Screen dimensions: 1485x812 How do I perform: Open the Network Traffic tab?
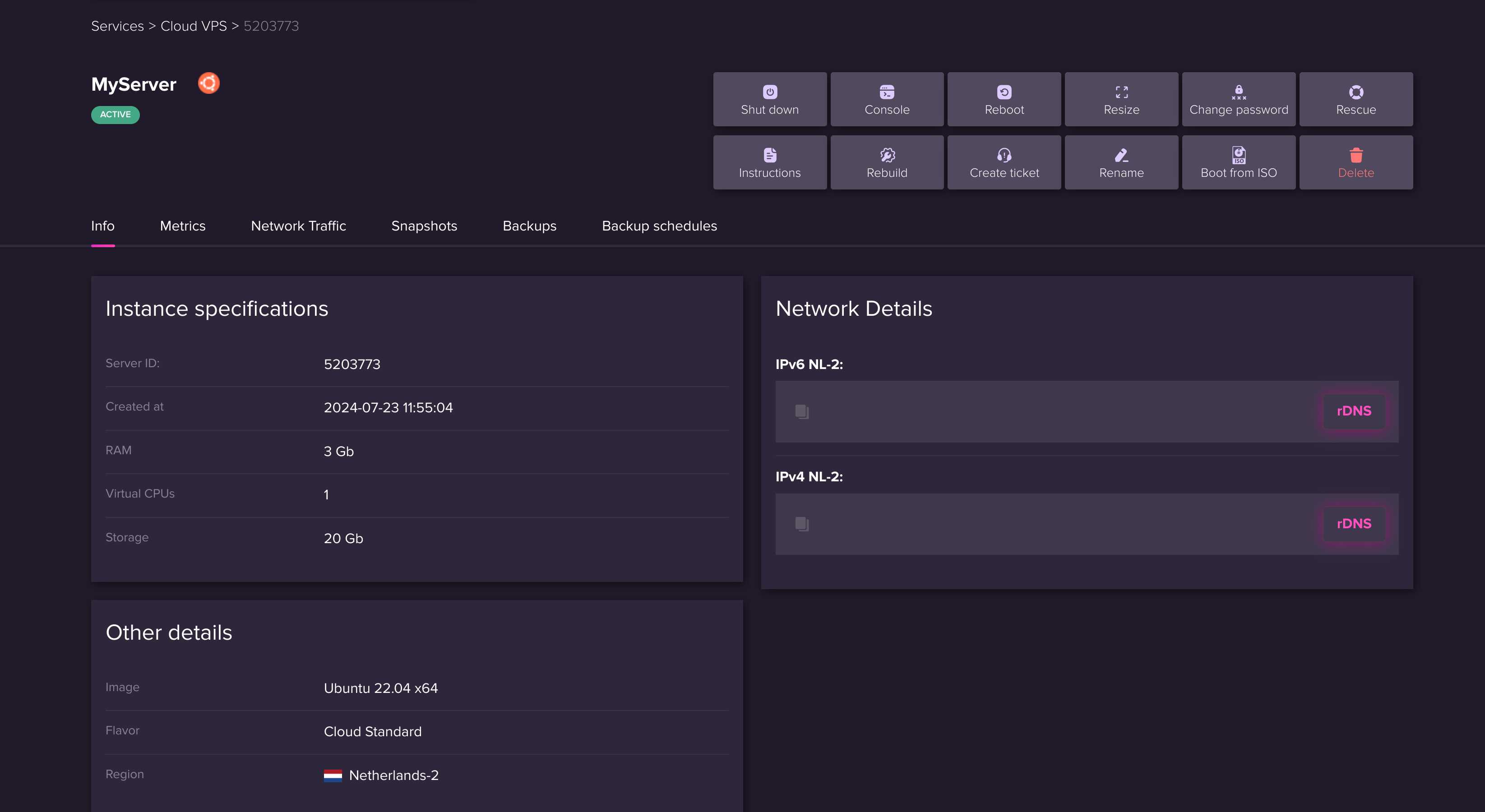pos(298,225)
